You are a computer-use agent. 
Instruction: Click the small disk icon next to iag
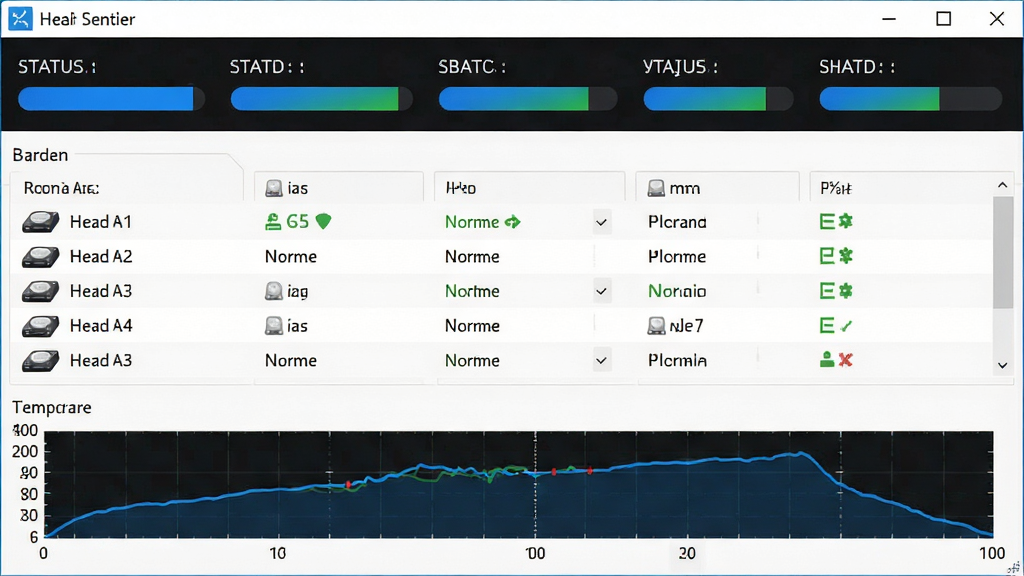click(x=274, y=291)
